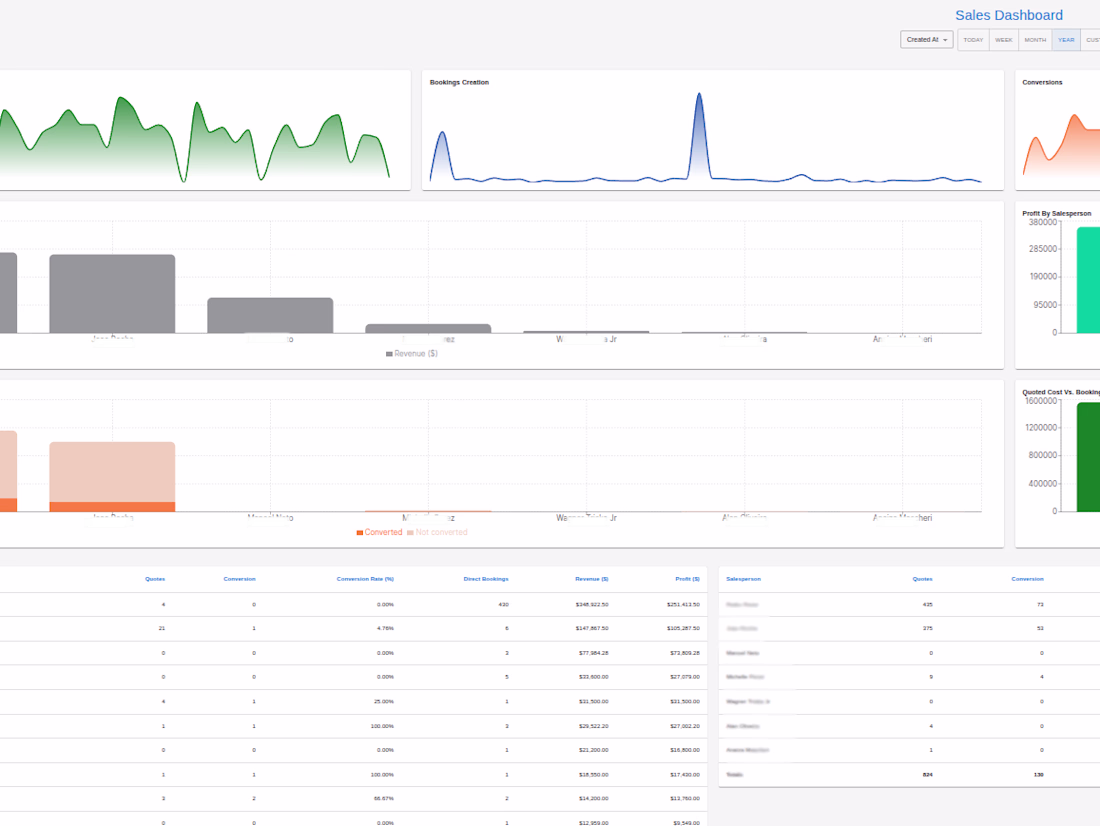Toggle the Not converted legend entry
Screen dimensions: 1100x826
437,532
